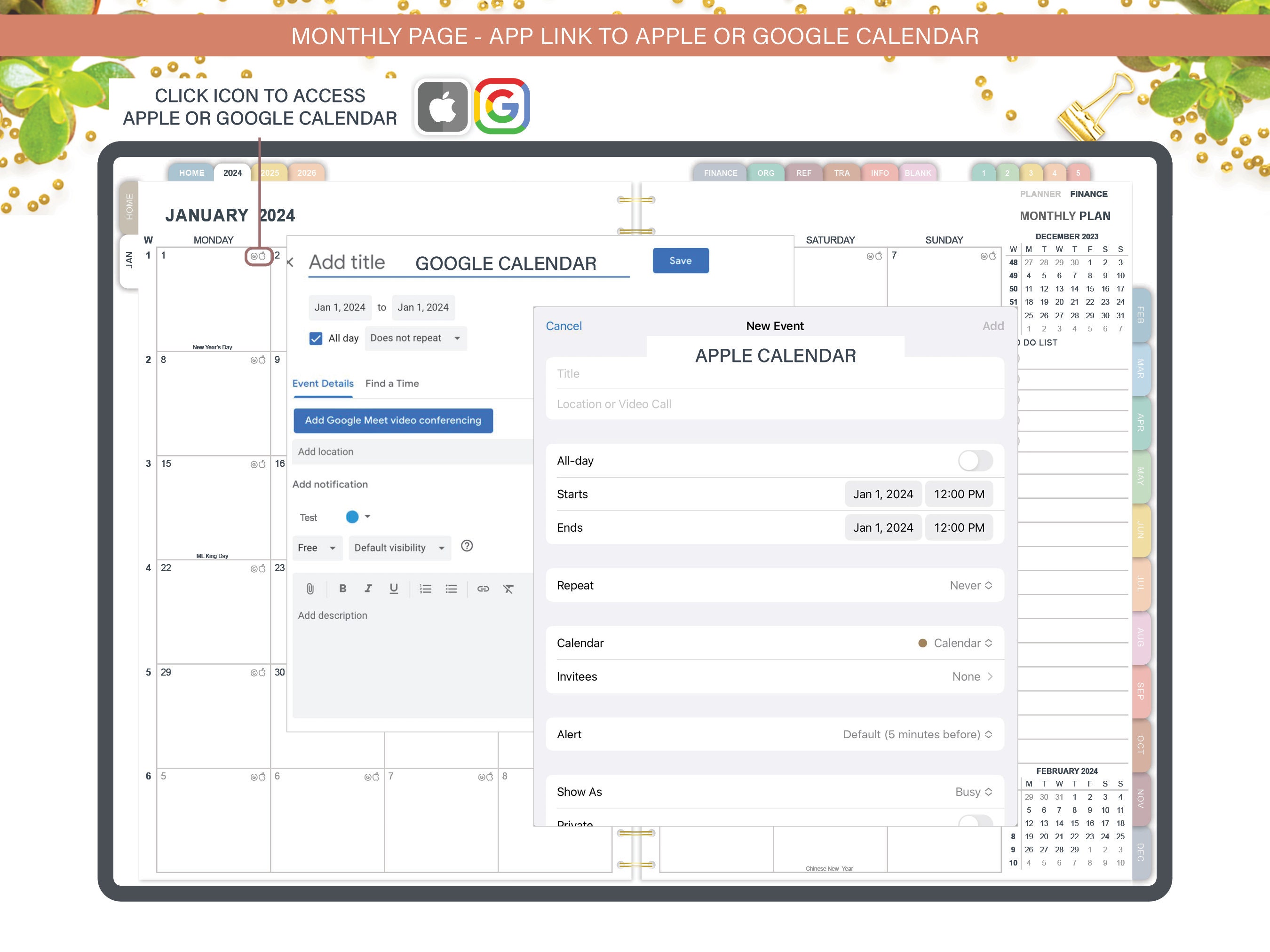This screenshot has height=952, width=1270.
Task: Apply bold formatting in the description toolbar
Action: click(x=343, y=588)
